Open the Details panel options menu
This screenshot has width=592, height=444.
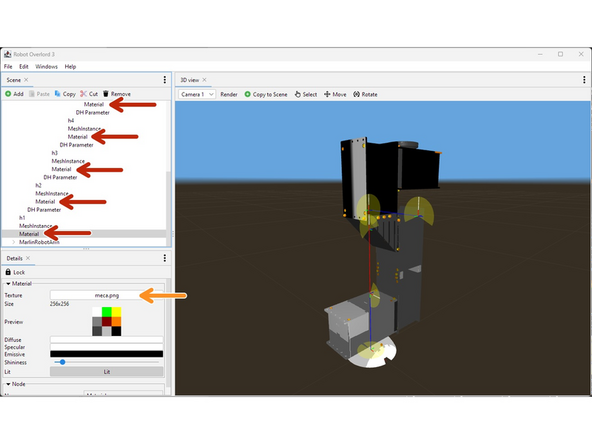coord(165,258)
